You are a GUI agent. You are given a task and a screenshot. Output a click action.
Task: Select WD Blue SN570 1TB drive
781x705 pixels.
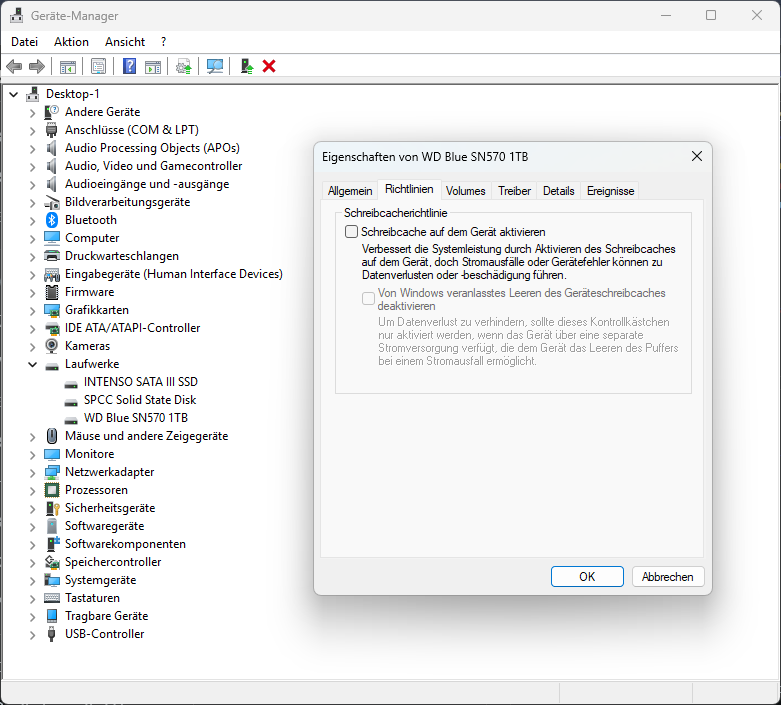pos(135,418)
